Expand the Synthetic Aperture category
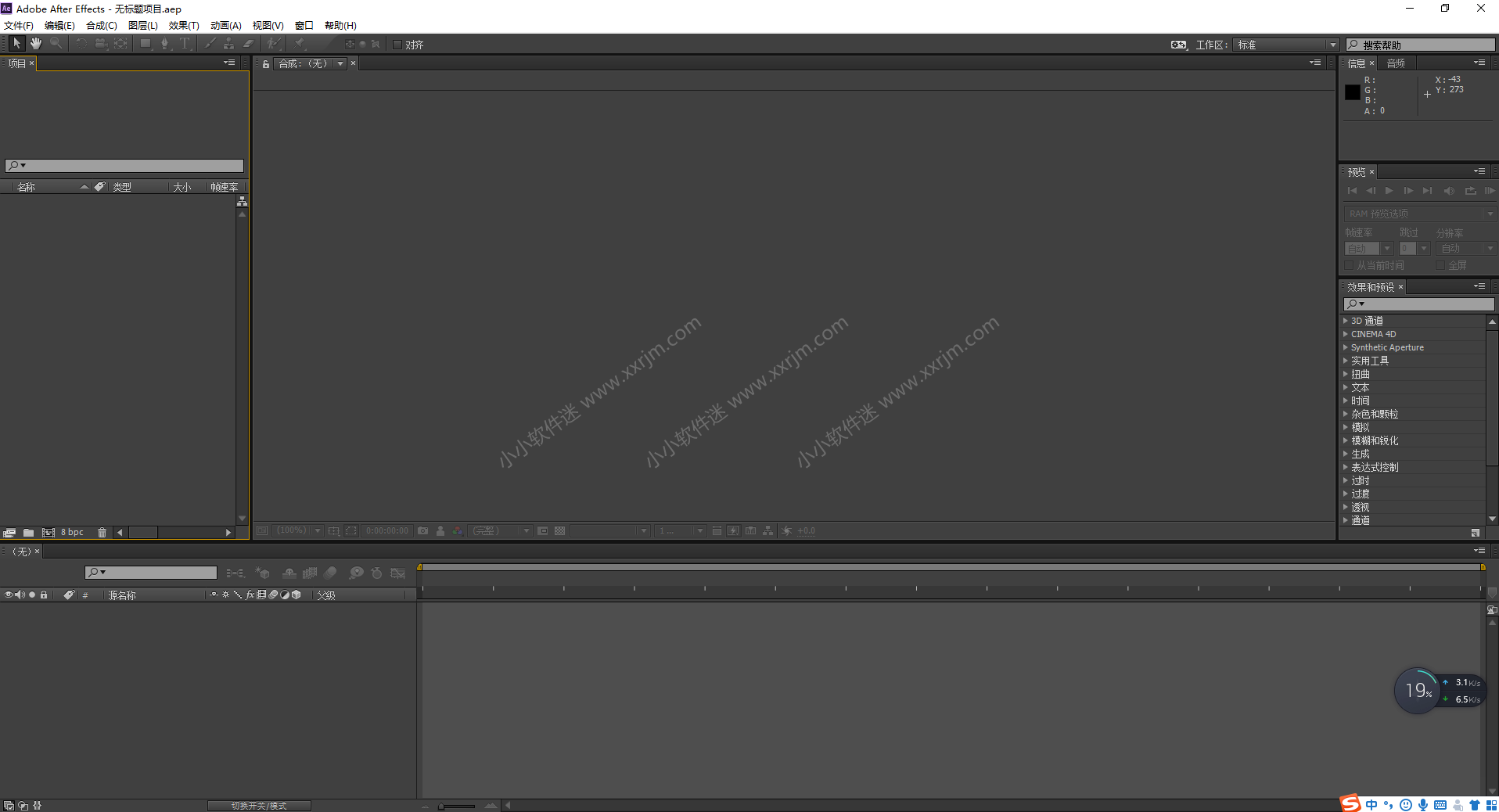The image size is (1499, 812). 1346,347
